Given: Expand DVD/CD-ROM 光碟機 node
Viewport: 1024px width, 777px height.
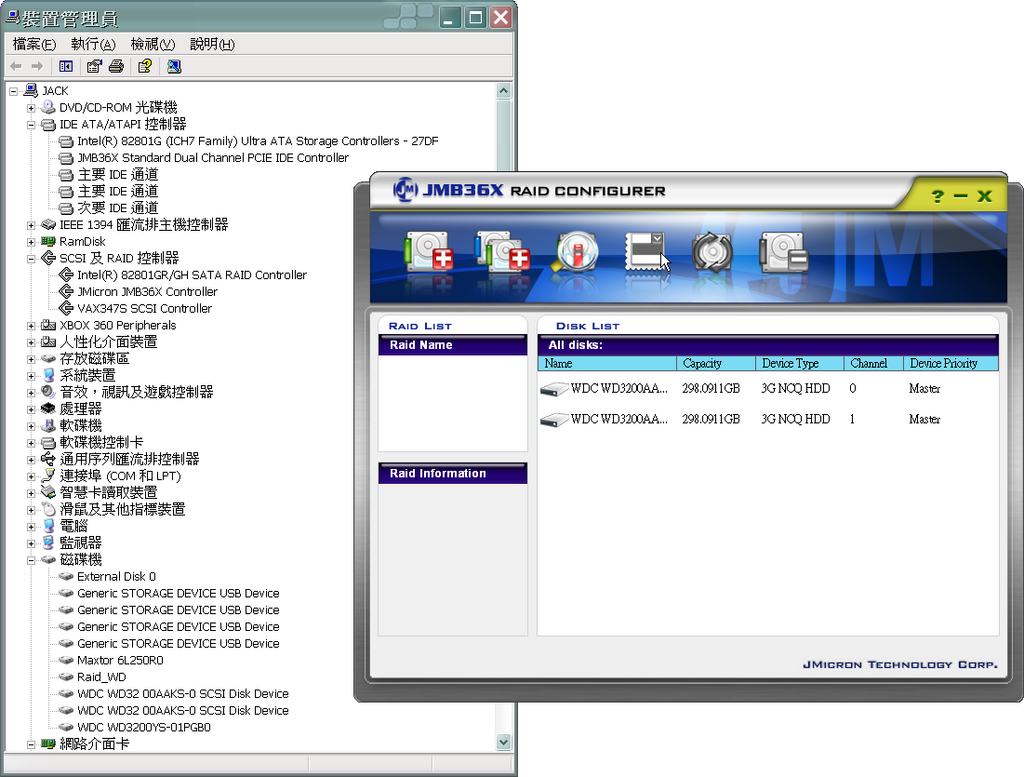Looking at the screenshot, I should point(31,108).
